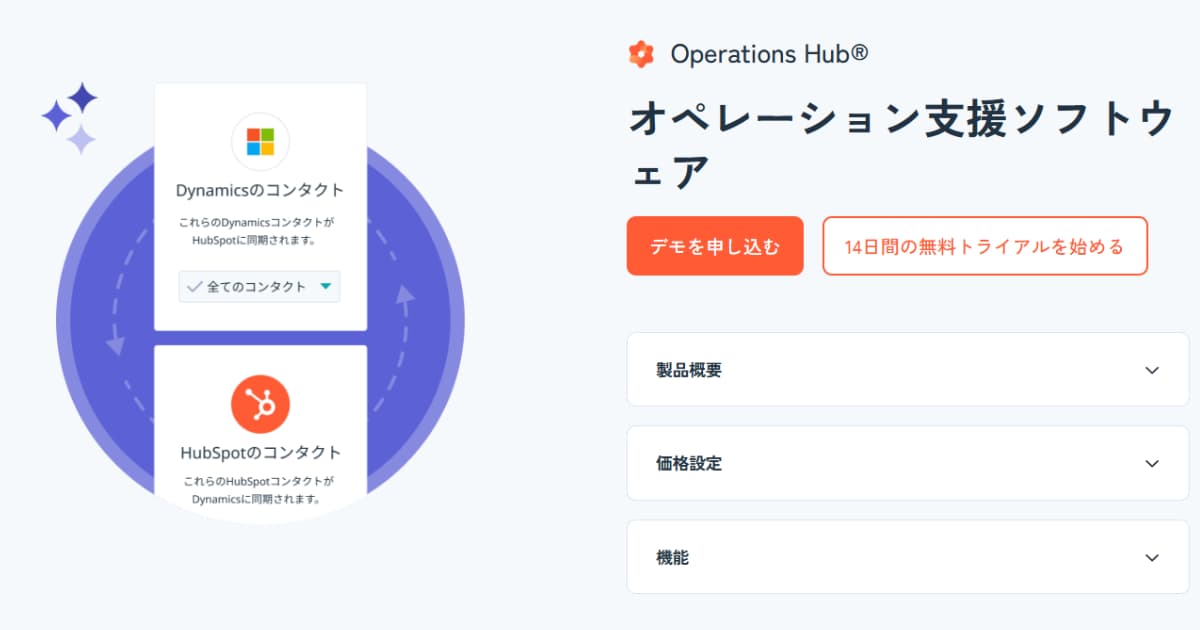The width and height of the screenshot is (1200, 630).
Task: Open the 全てのコンタクト dropdown
Action: [x=259, y=287]
